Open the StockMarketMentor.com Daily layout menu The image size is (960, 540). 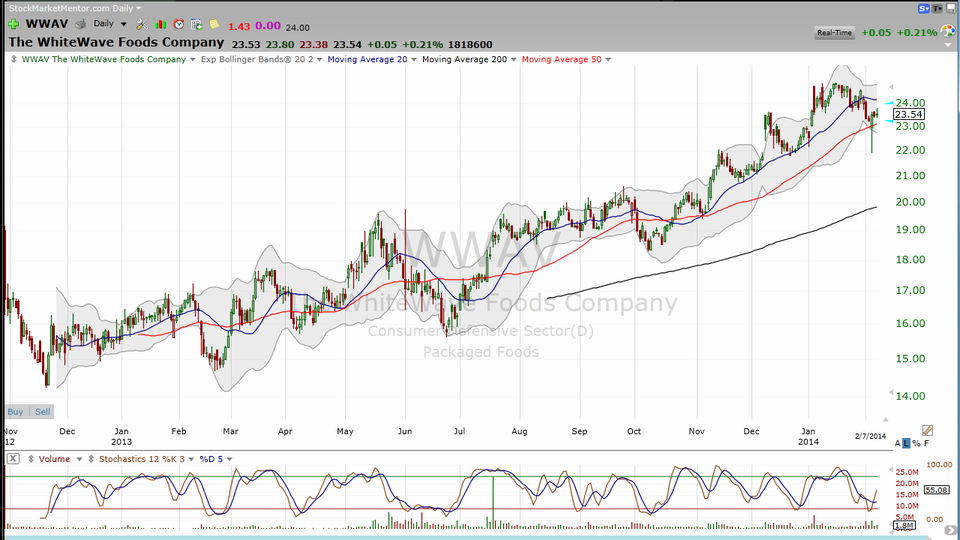(x=75, y=8)
